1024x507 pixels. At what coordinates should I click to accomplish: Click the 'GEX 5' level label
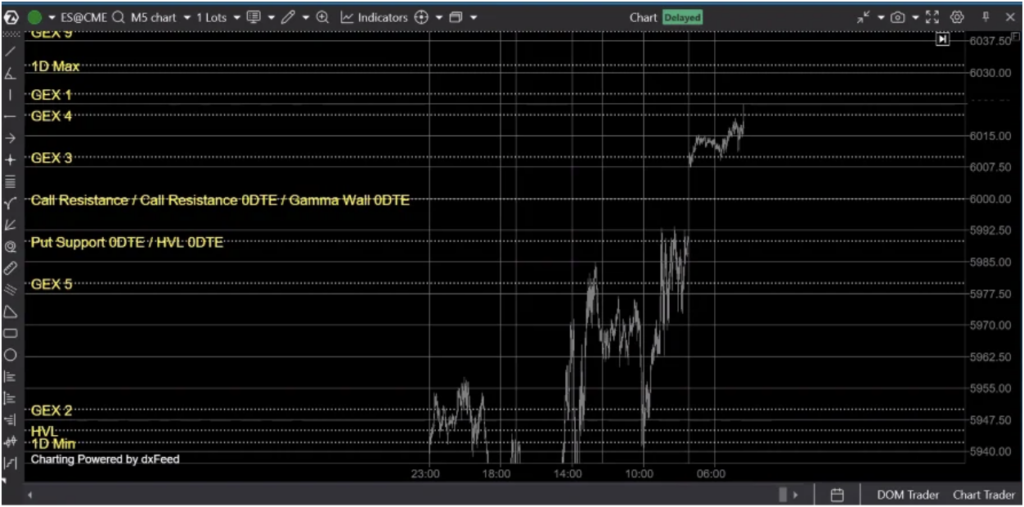coord(52,284)
